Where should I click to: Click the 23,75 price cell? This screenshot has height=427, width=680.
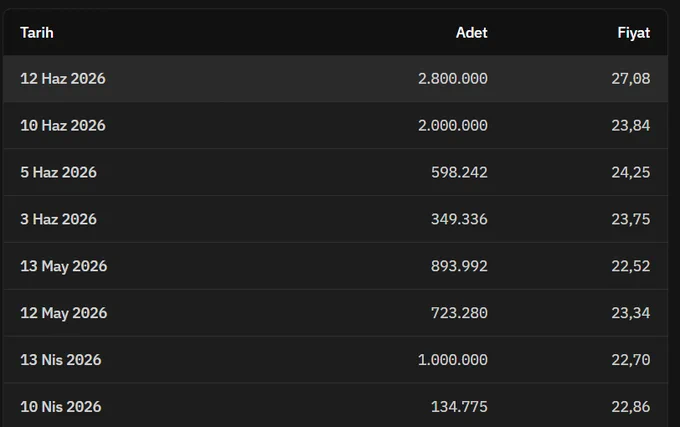point(631,219)
